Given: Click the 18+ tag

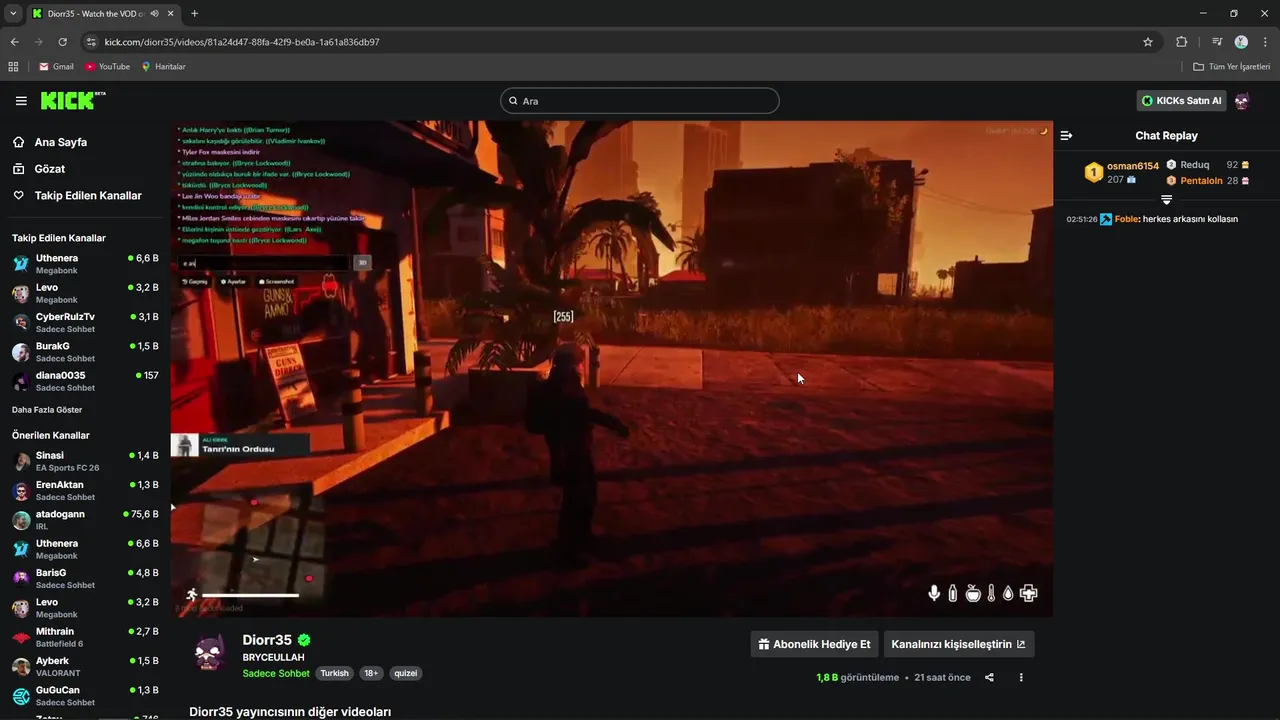Looking at the screenshot, I should pos(371,673).
